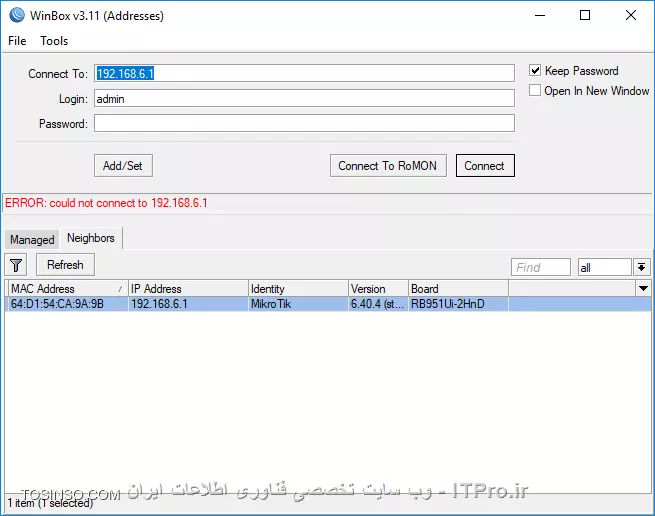Minimize the WinBox window
The image size is (655, 516).
pos(540,15)
